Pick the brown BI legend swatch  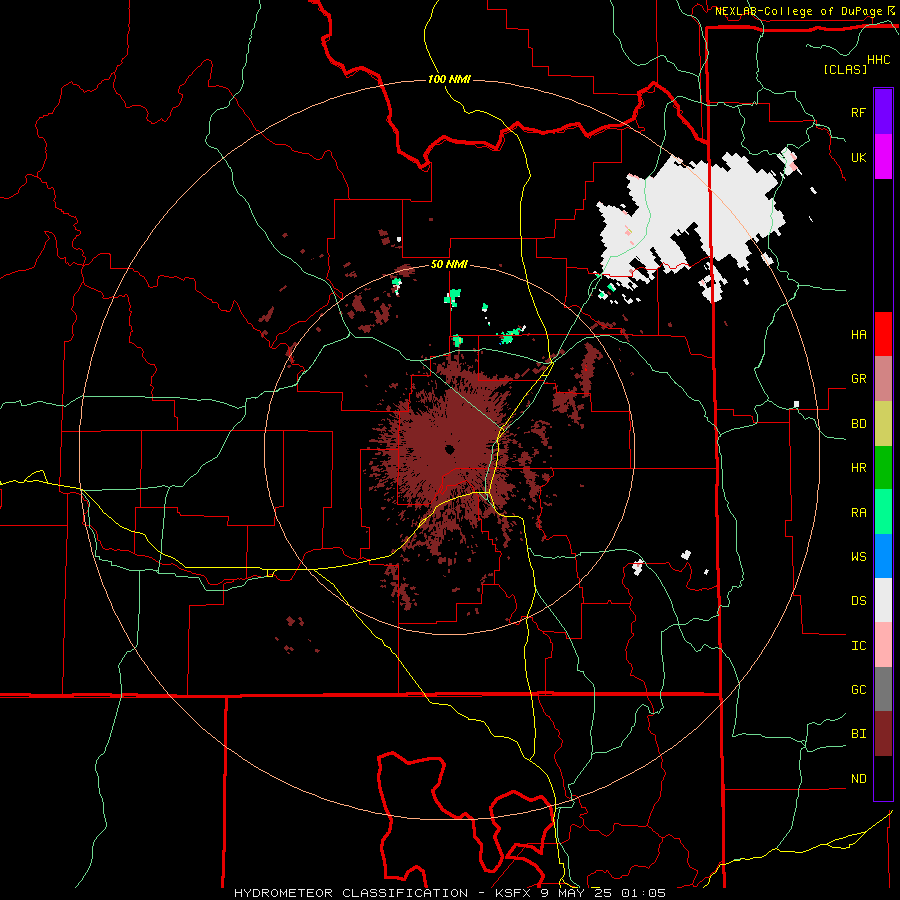[883, 734]
